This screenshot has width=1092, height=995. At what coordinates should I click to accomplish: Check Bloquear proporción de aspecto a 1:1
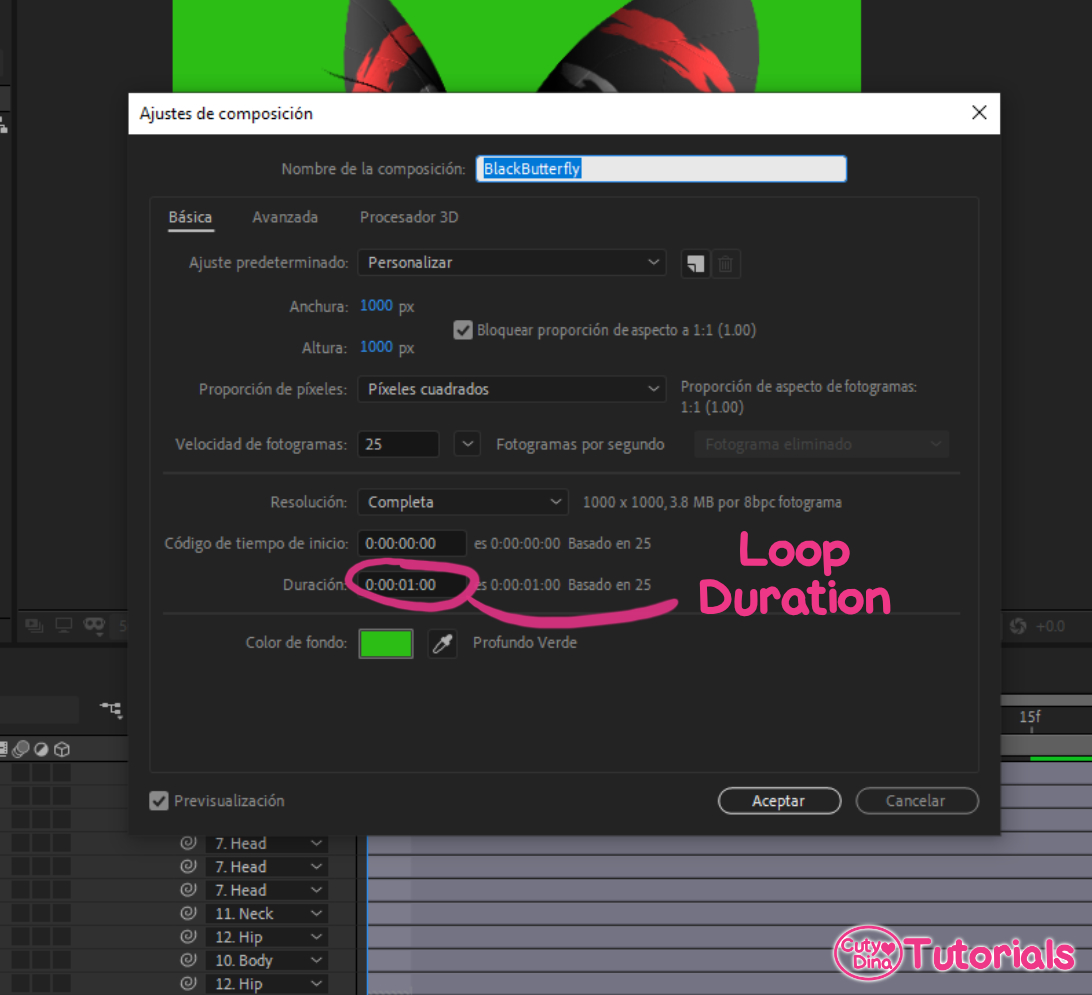pyautogui.click(x=463, y=330)
